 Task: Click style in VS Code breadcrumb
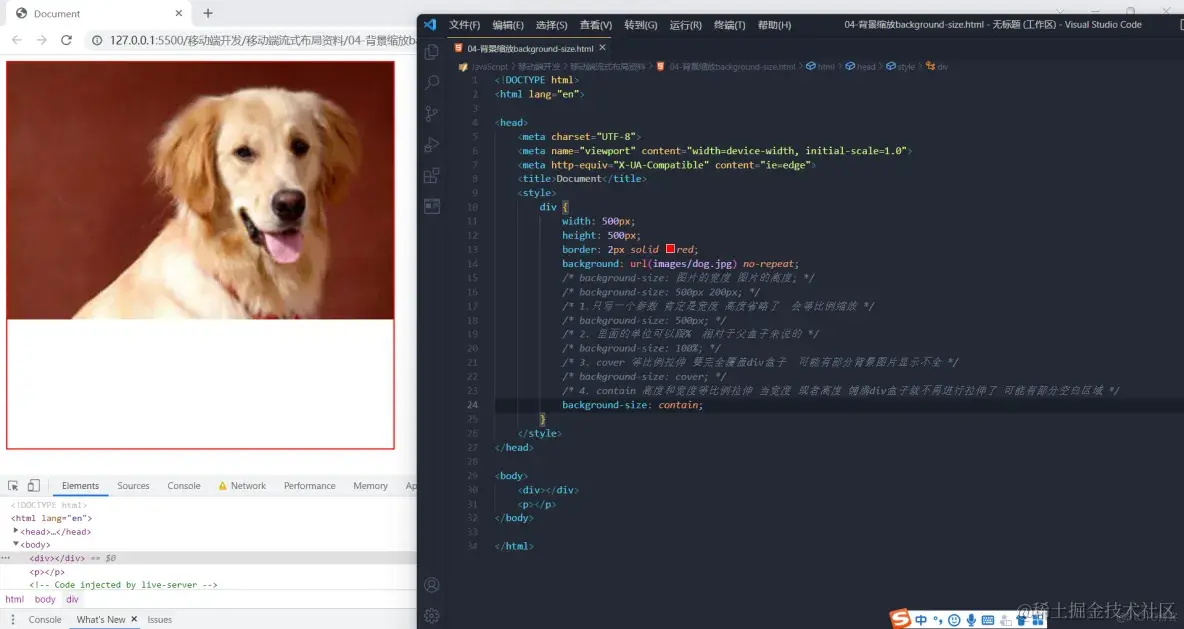(x=901, y=66)
